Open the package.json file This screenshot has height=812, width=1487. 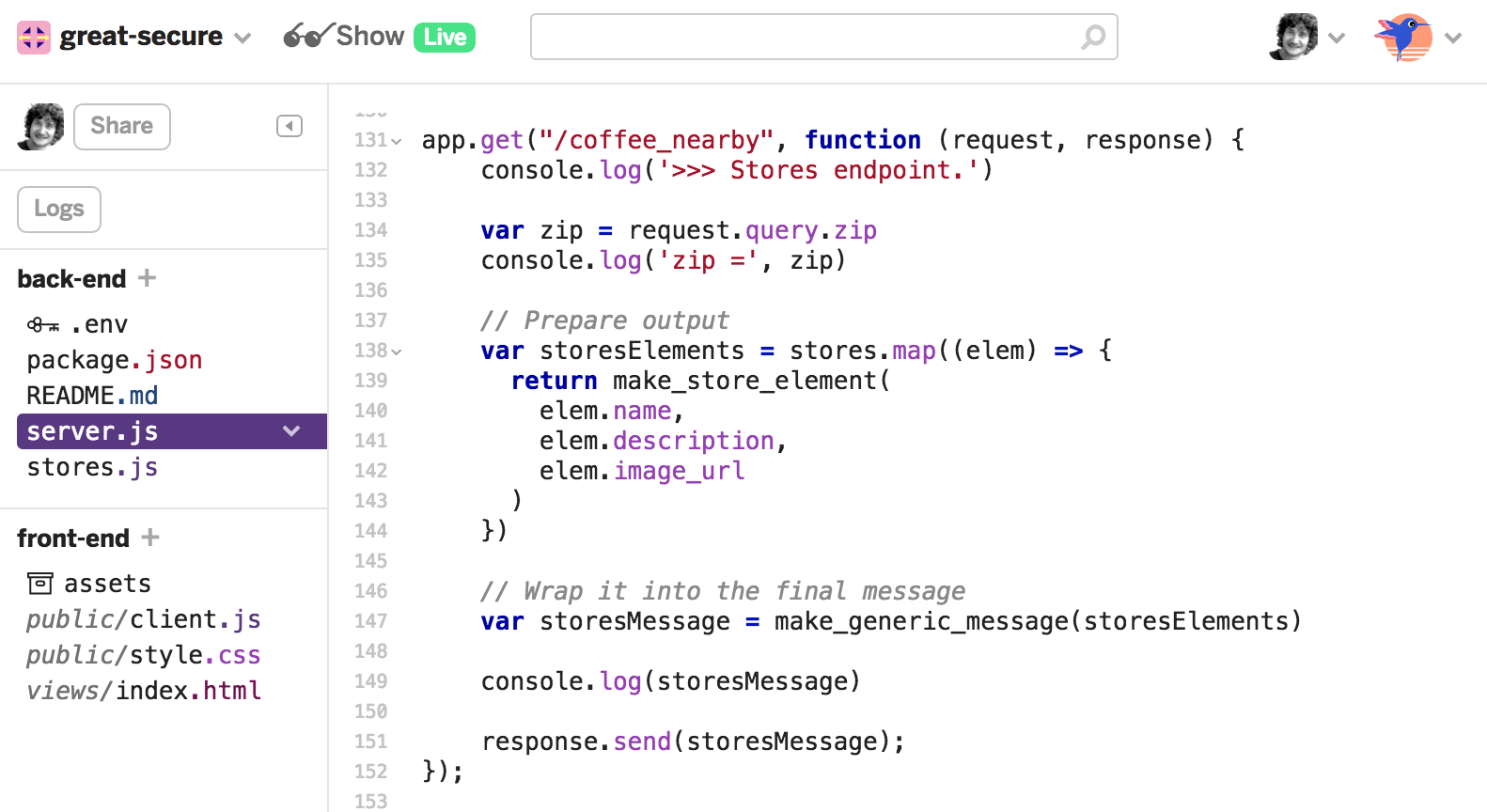point(115,360)
